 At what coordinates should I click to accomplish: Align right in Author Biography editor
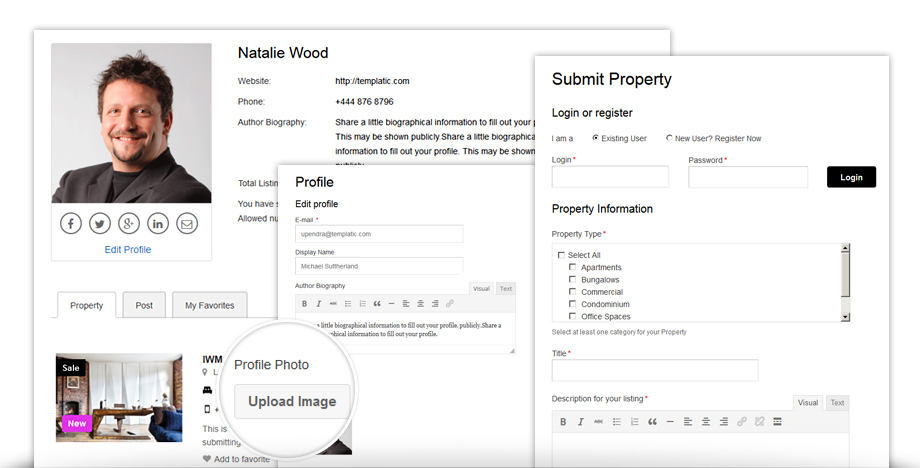tap(435, 304)
